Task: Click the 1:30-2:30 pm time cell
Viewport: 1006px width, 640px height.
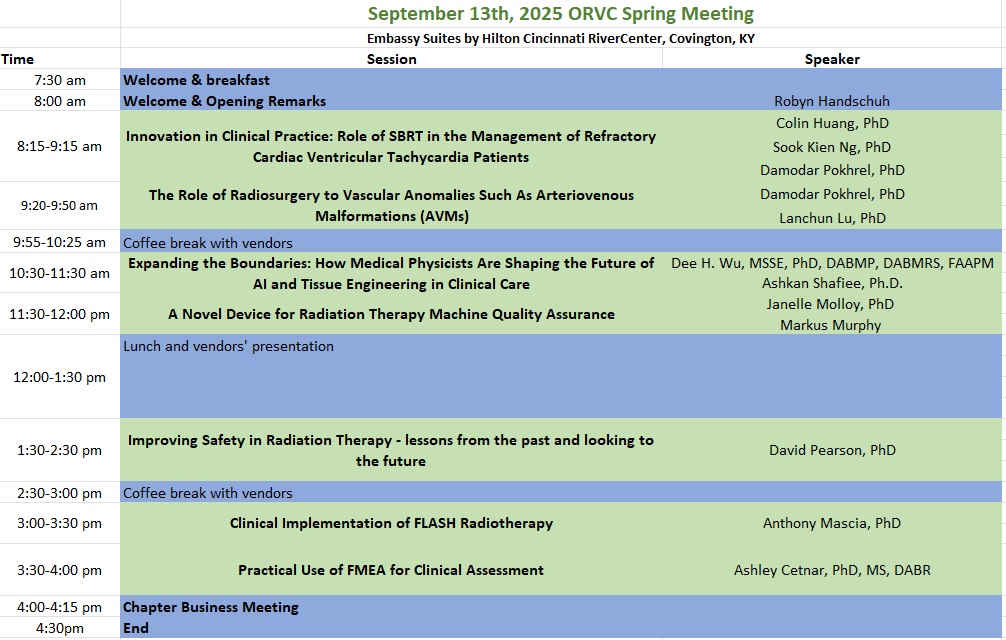Action: 60,450
